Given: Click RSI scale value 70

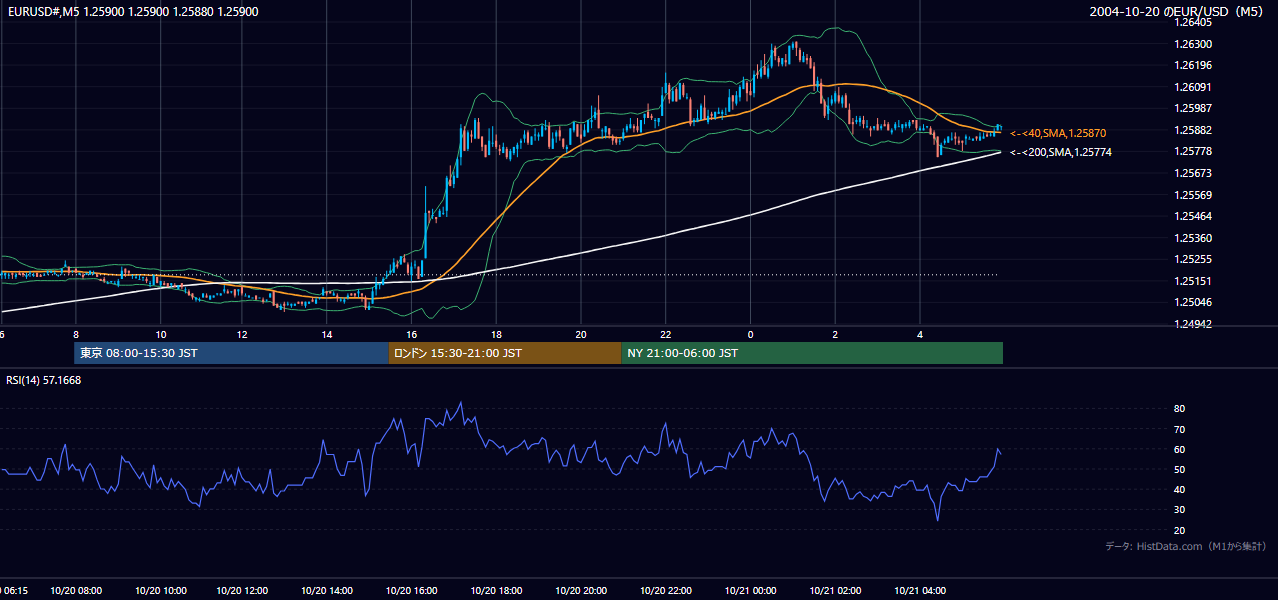Looking at the screenshot, I should point(1179,429).
